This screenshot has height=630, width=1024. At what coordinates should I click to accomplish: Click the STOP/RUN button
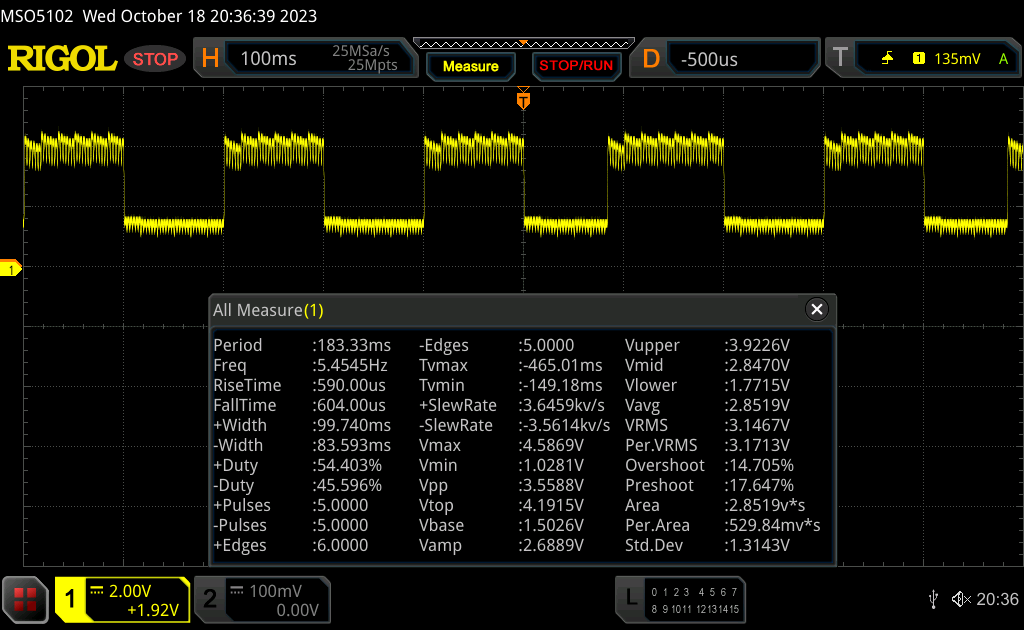576,66
